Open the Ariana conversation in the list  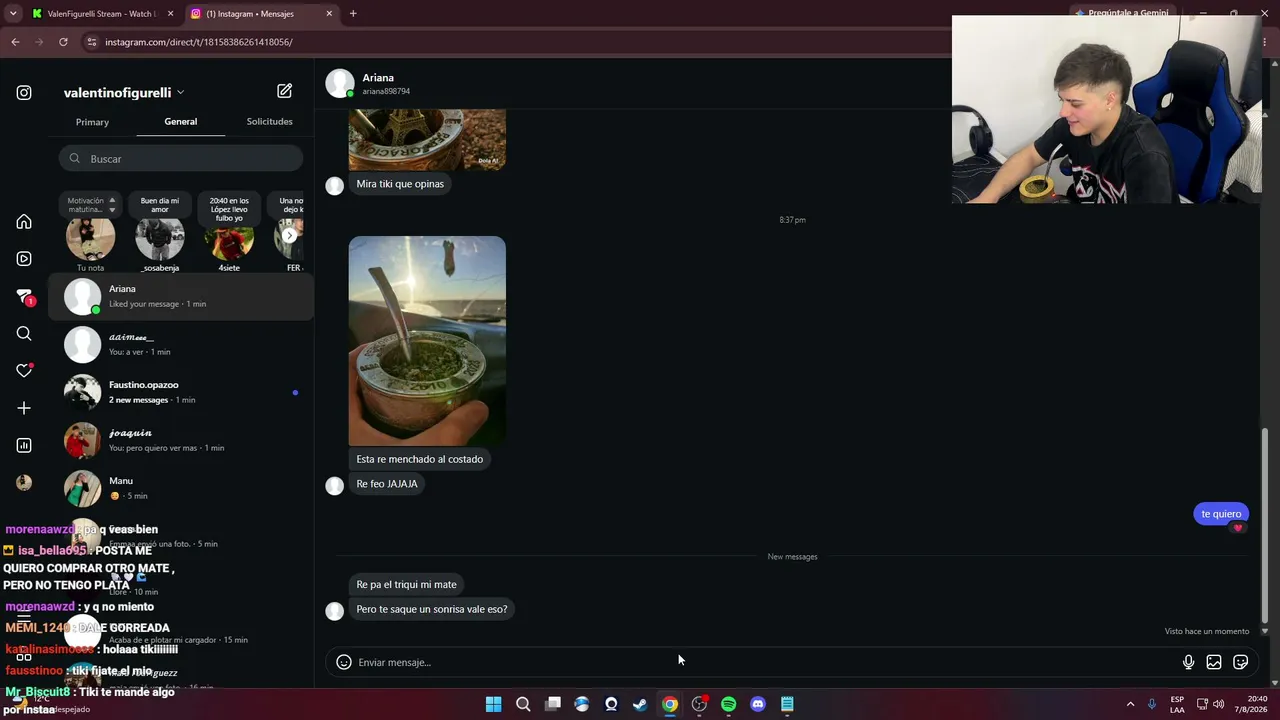click(181, 296)
